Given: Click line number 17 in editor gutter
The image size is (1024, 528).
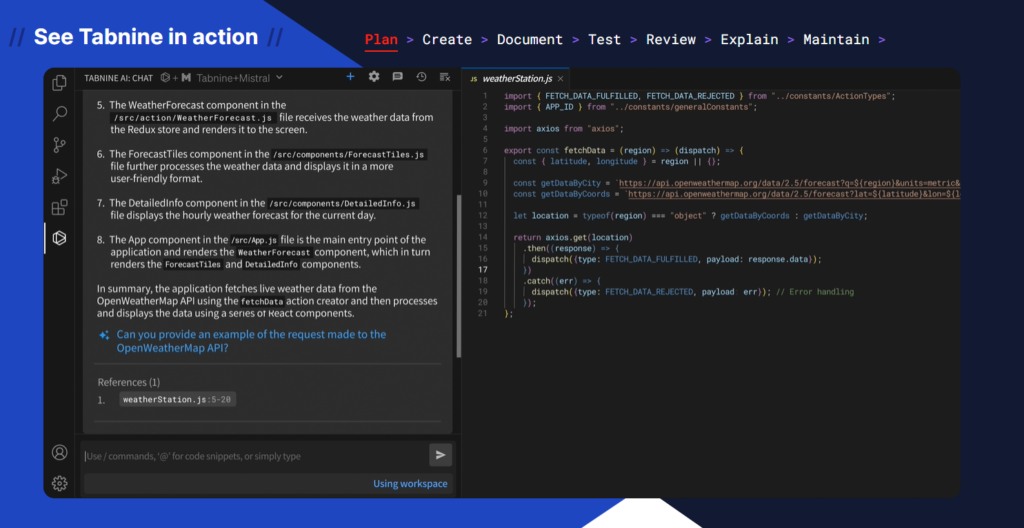Looking at the screenshot, I should tap(483, 269).
